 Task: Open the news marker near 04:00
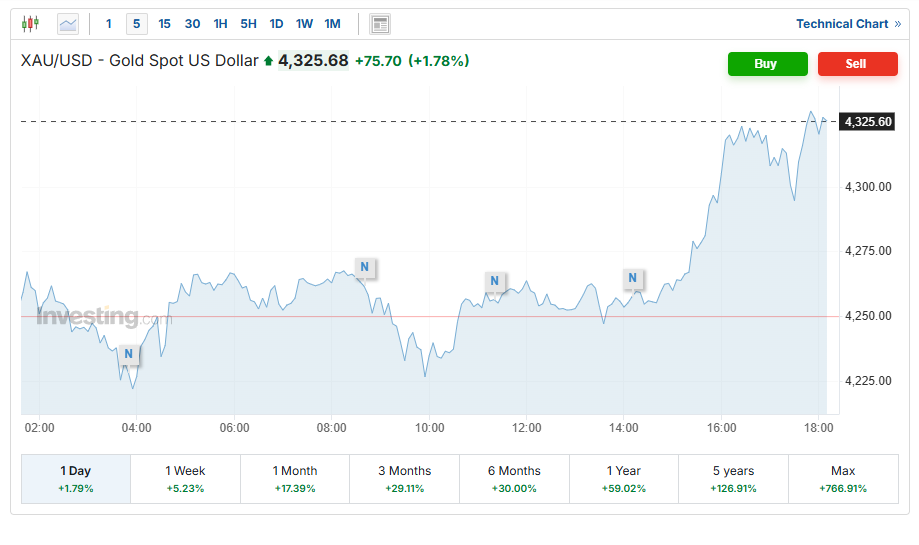click(128, 353)
